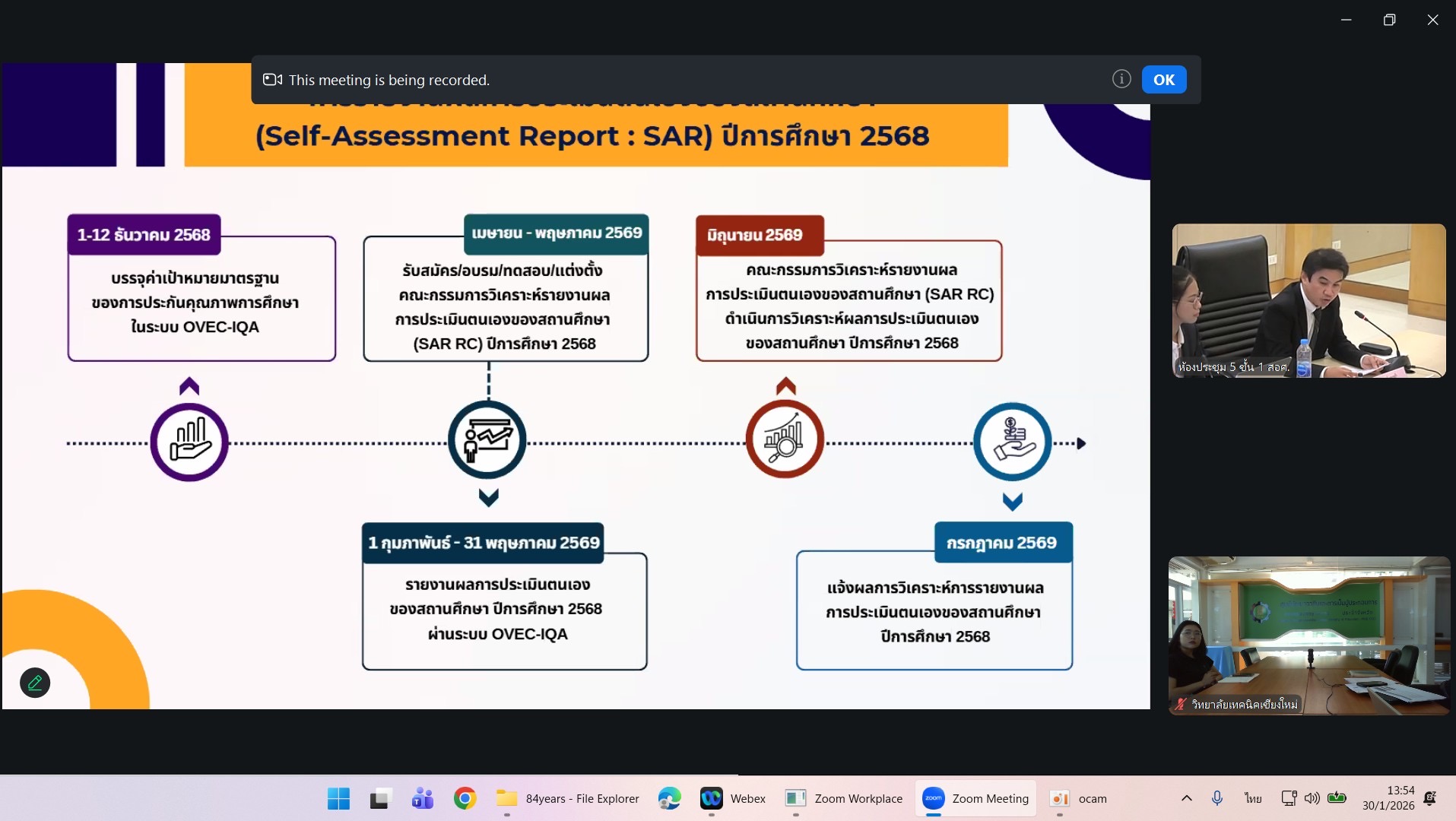Screen dimensions: 1456x821
Task: Click OK on the recording notice
Action: click(x=1163, y=80)
